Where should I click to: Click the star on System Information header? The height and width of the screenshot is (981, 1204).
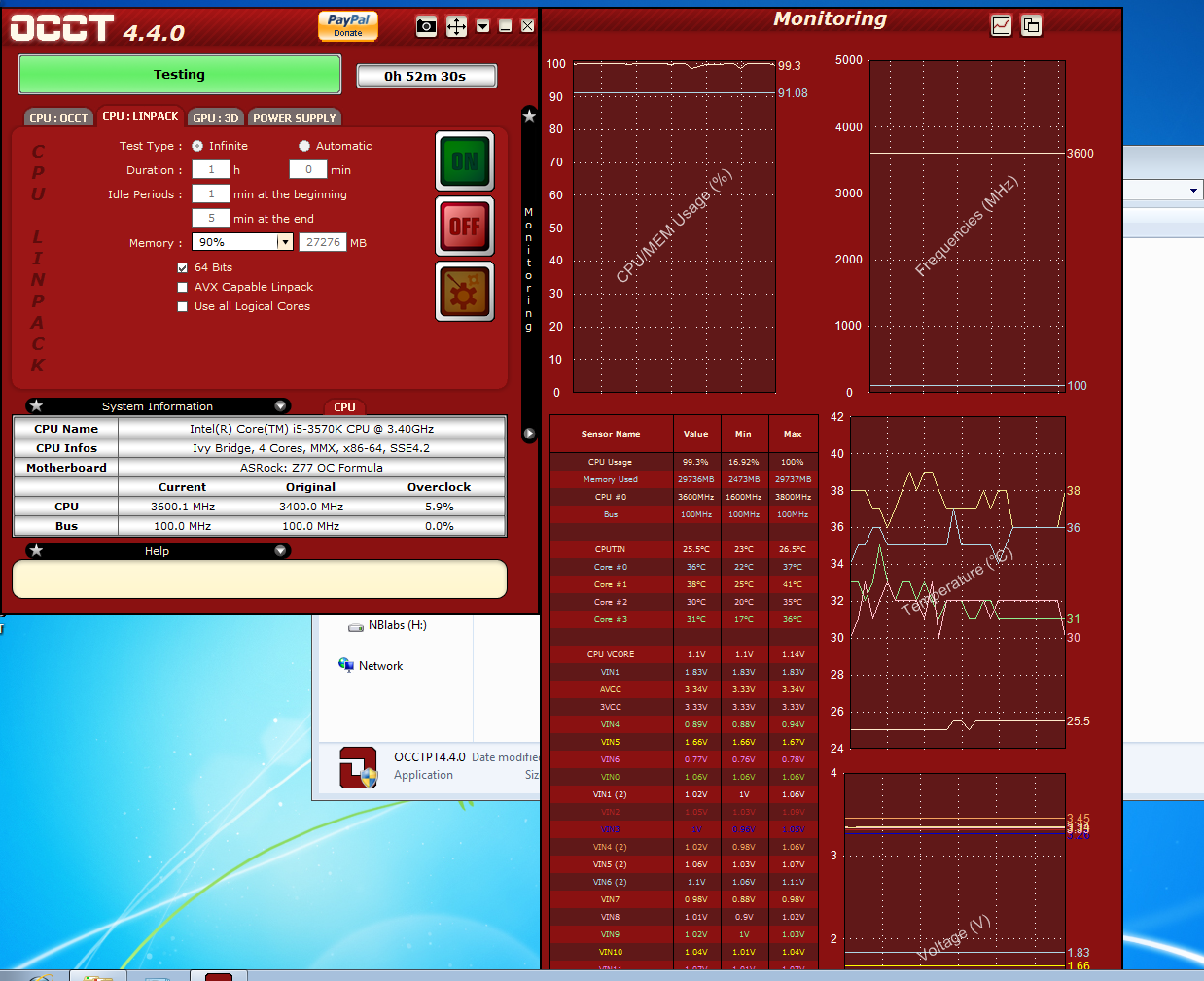pyautogui.click(x=36, y=405)
